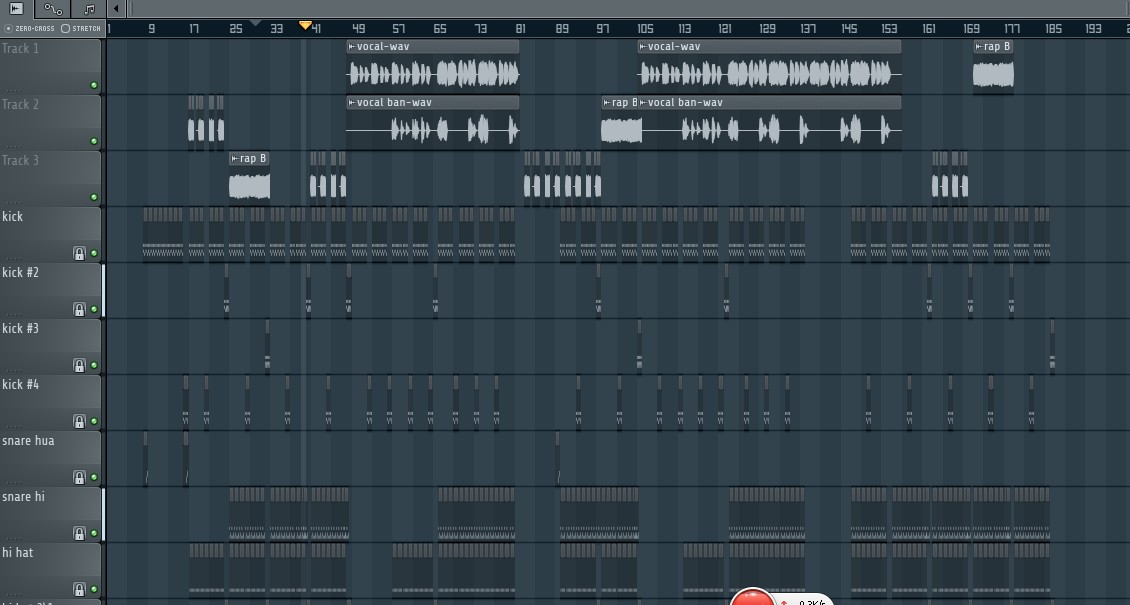The width and height of the screenshot is (1130, 605).
Task: Open the pattern clip mode icon
Action: 89,9
